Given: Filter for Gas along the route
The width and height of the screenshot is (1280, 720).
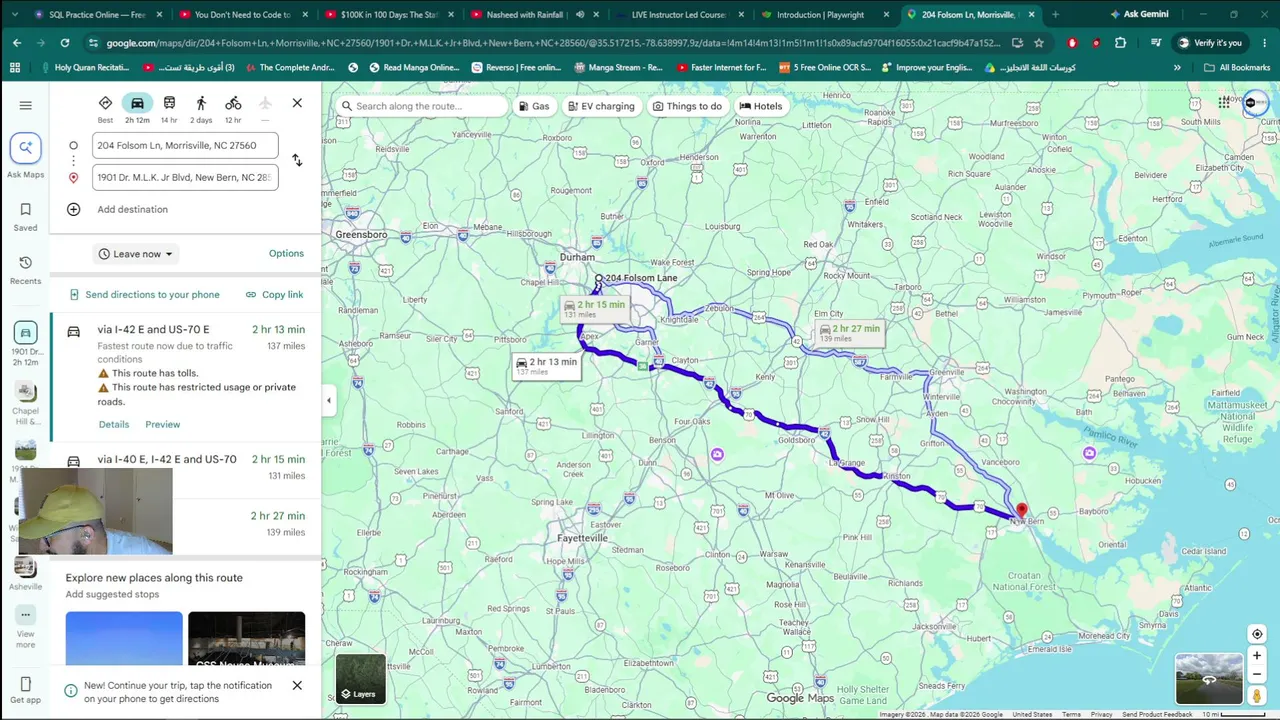Looking at the screenshot, I should coord(535,106).
